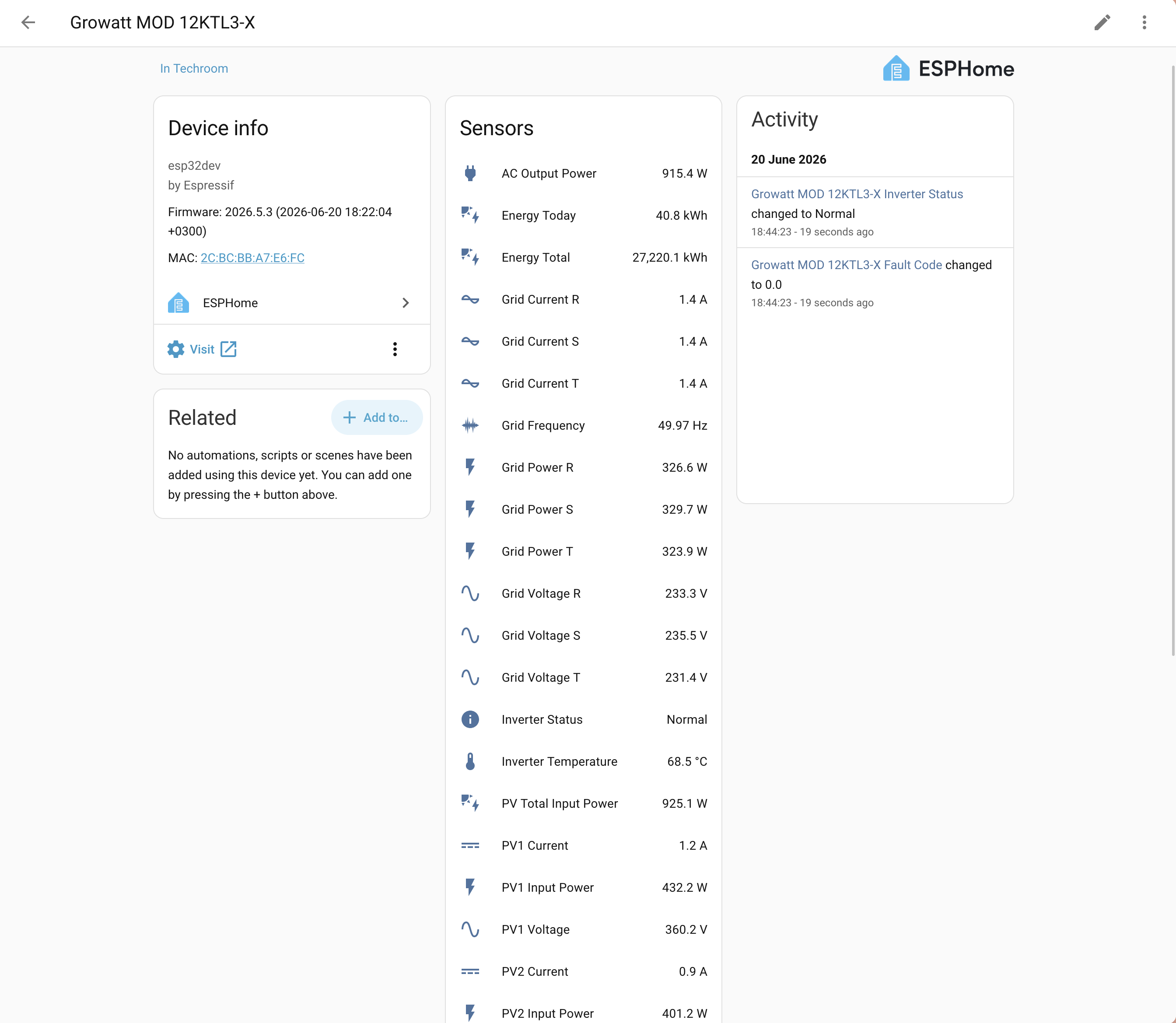
Task: Open the Energy Today 40.8 kWh value
Action: click(681, 215)
